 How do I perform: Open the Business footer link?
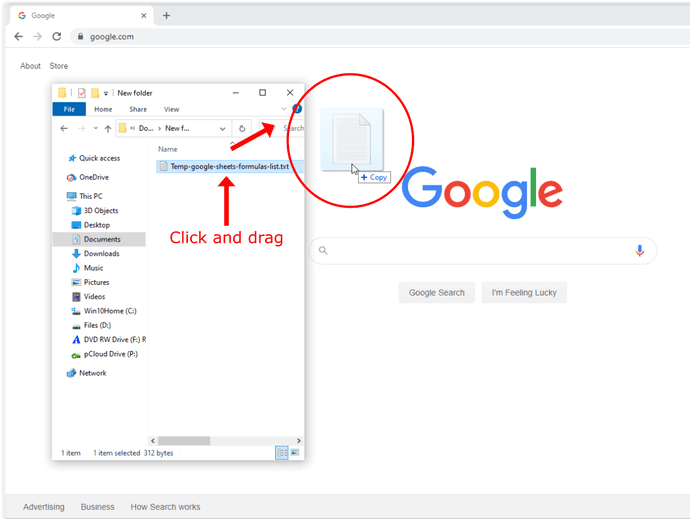tap(97, 507)
